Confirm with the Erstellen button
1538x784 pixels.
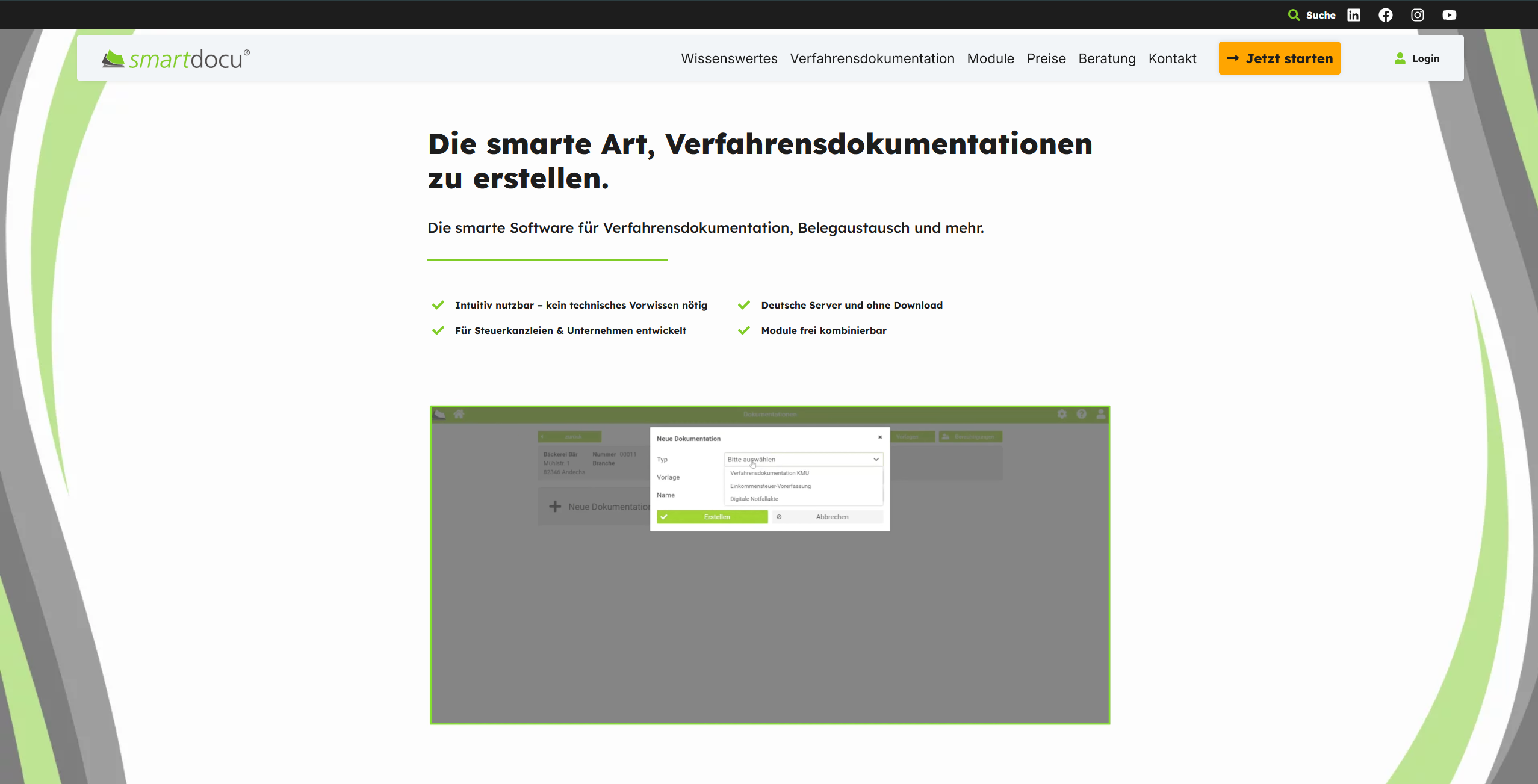(712, 517)
